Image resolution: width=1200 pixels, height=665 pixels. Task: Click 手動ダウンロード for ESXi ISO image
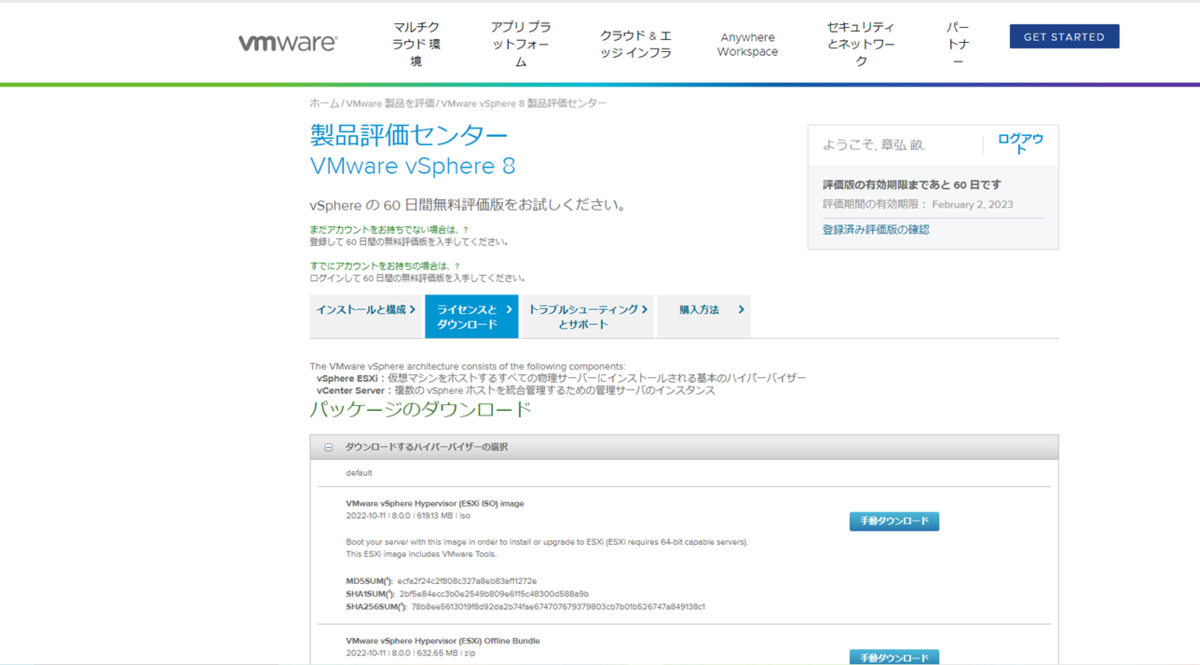click(x=894, y=521)
